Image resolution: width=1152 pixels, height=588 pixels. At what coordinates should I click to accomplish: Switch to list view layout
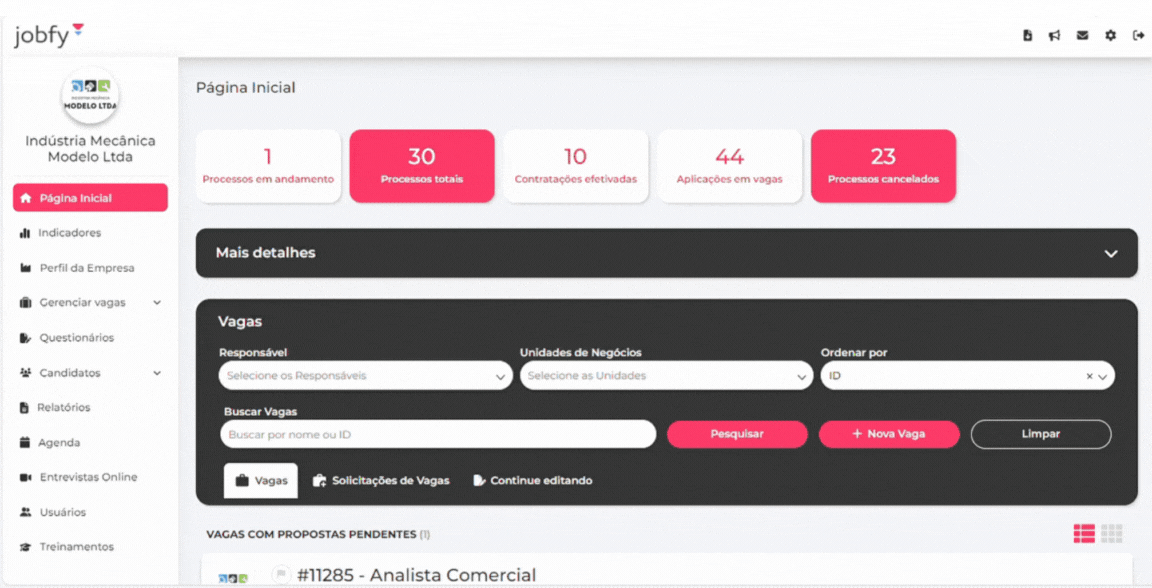click(1084, 534)
